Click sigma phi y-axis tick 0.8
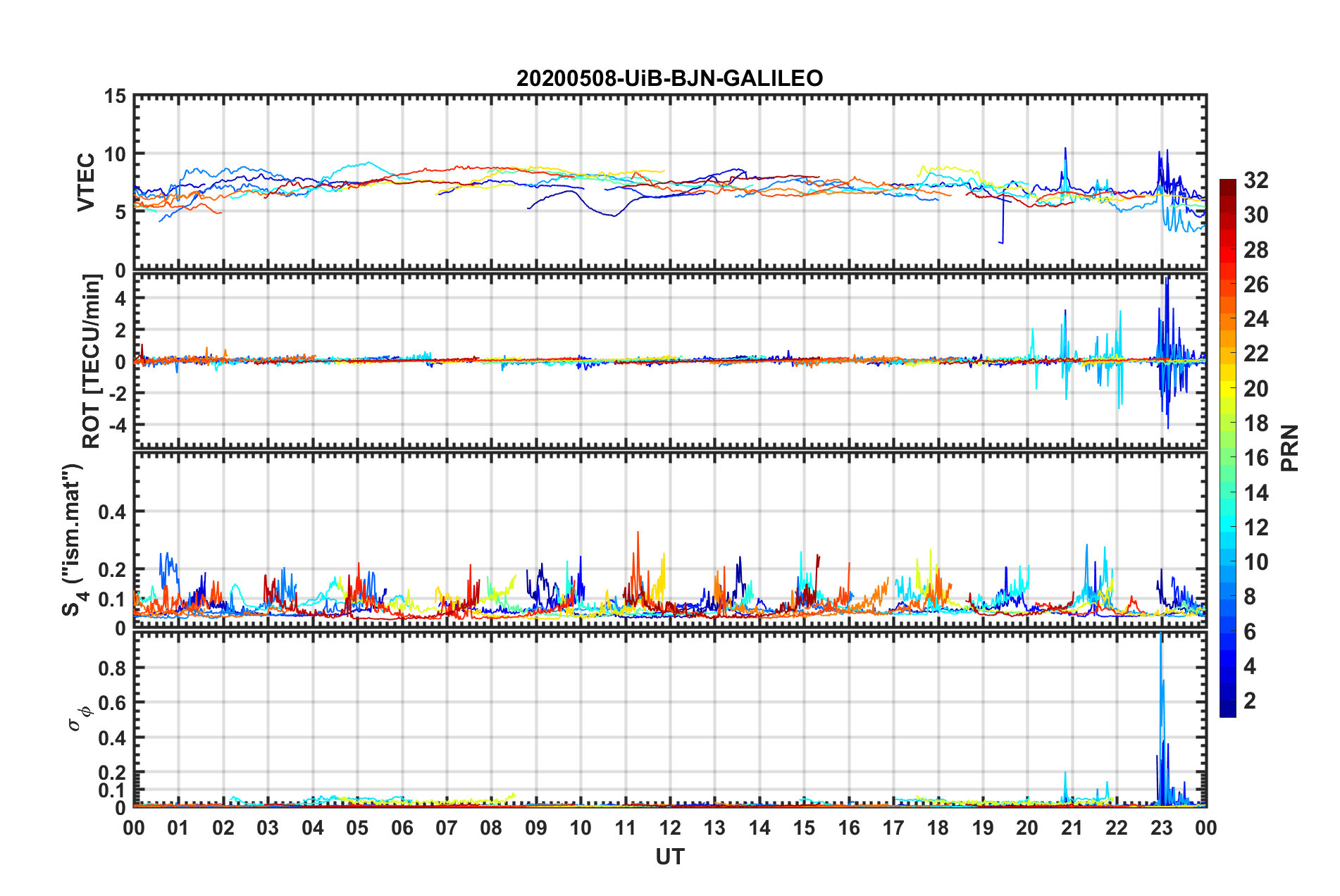The width and height of the screenshot is (1340, 896). pos(112,668)
